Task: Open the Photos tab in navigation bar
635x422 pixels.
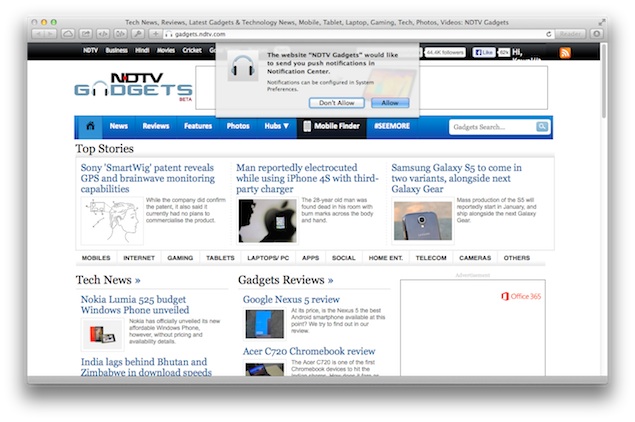Action: click(x=238, y=126)
